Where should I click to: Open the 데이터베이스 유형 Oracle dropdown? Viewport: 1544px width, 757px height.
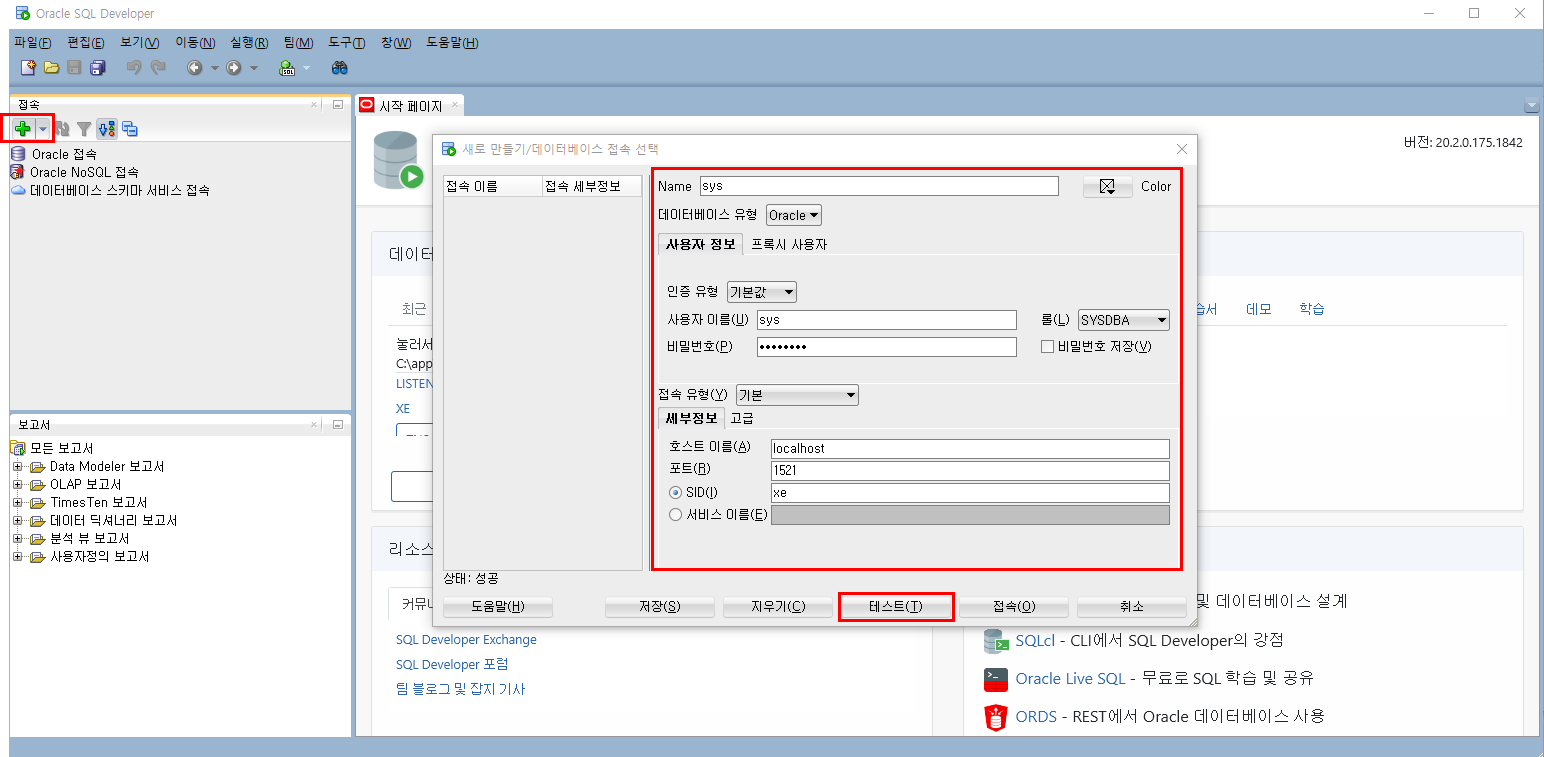tap(794, 215)
